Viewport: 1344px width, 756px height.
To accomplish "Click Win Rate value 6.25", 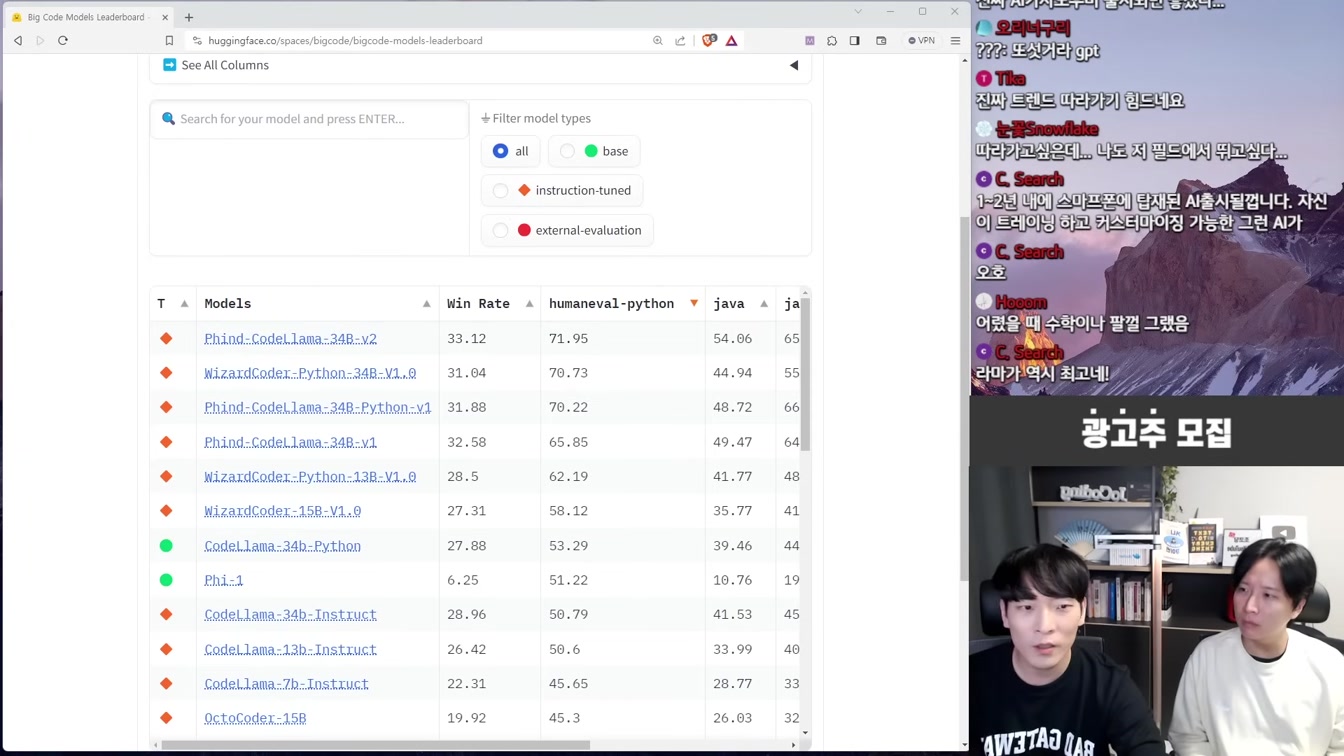I will click(x=462, y=580).
